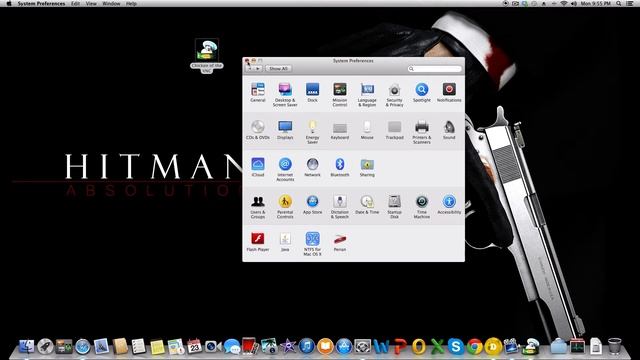Focus the System Preferences search field
Screen dimensions: 640x360
(435, 69)
